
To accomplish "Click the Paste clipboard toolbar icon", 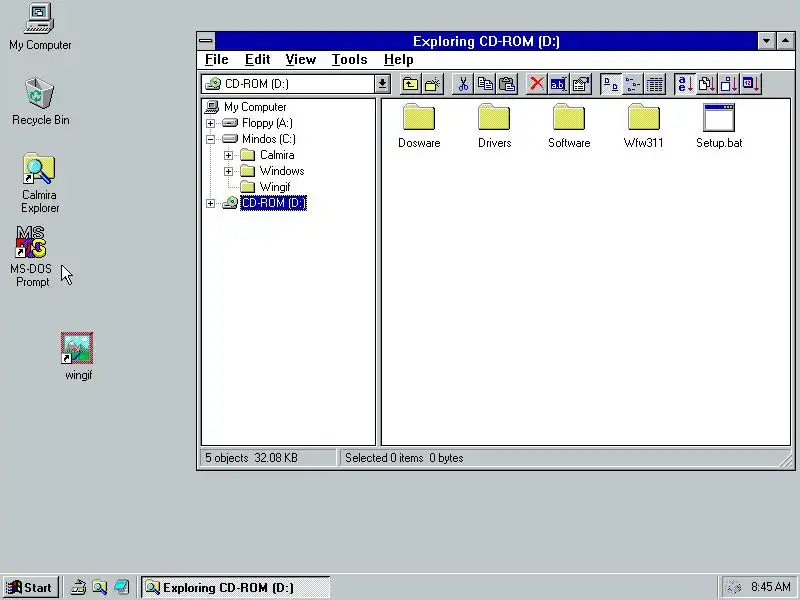I will point(507,84).
